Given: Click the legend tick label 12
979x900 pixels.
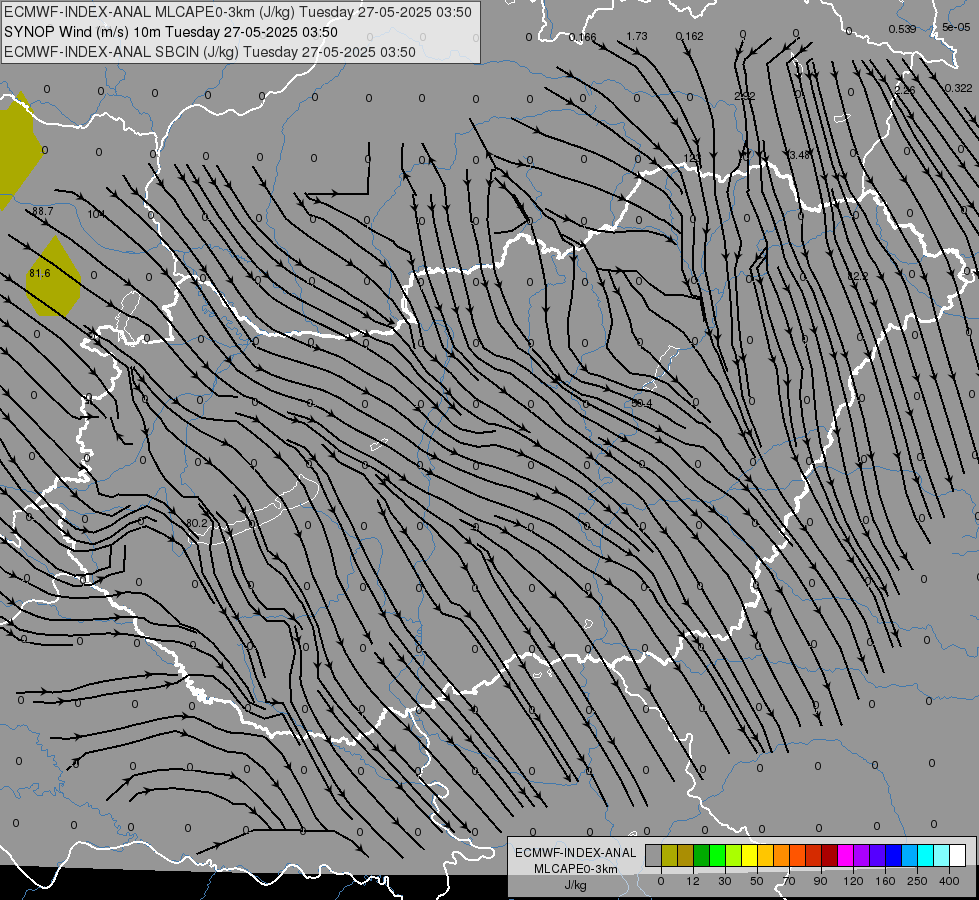Looking at the screenshot, I should (x=693, y=881).
